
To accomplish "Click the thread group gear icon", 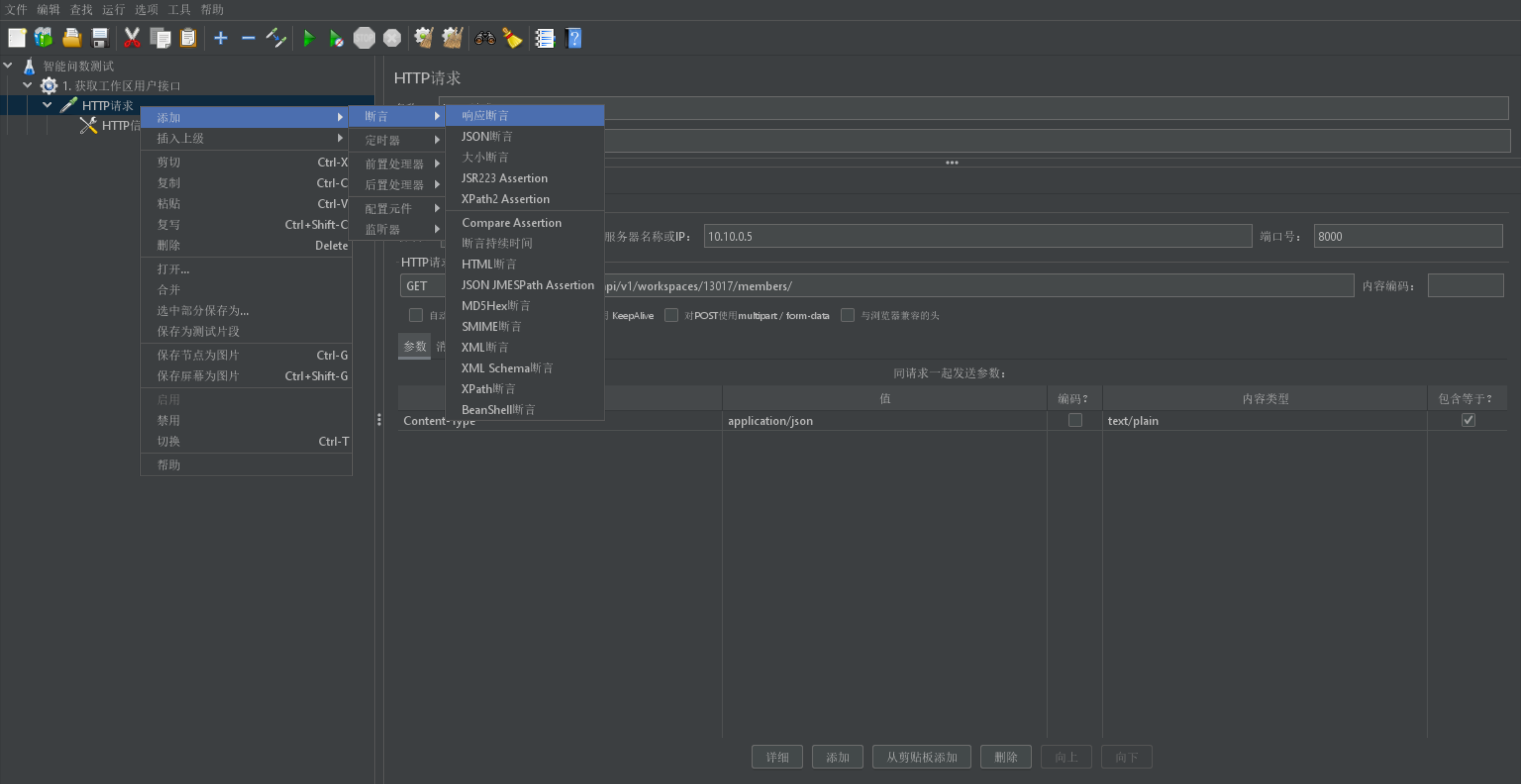I will (x=48, y=86).
